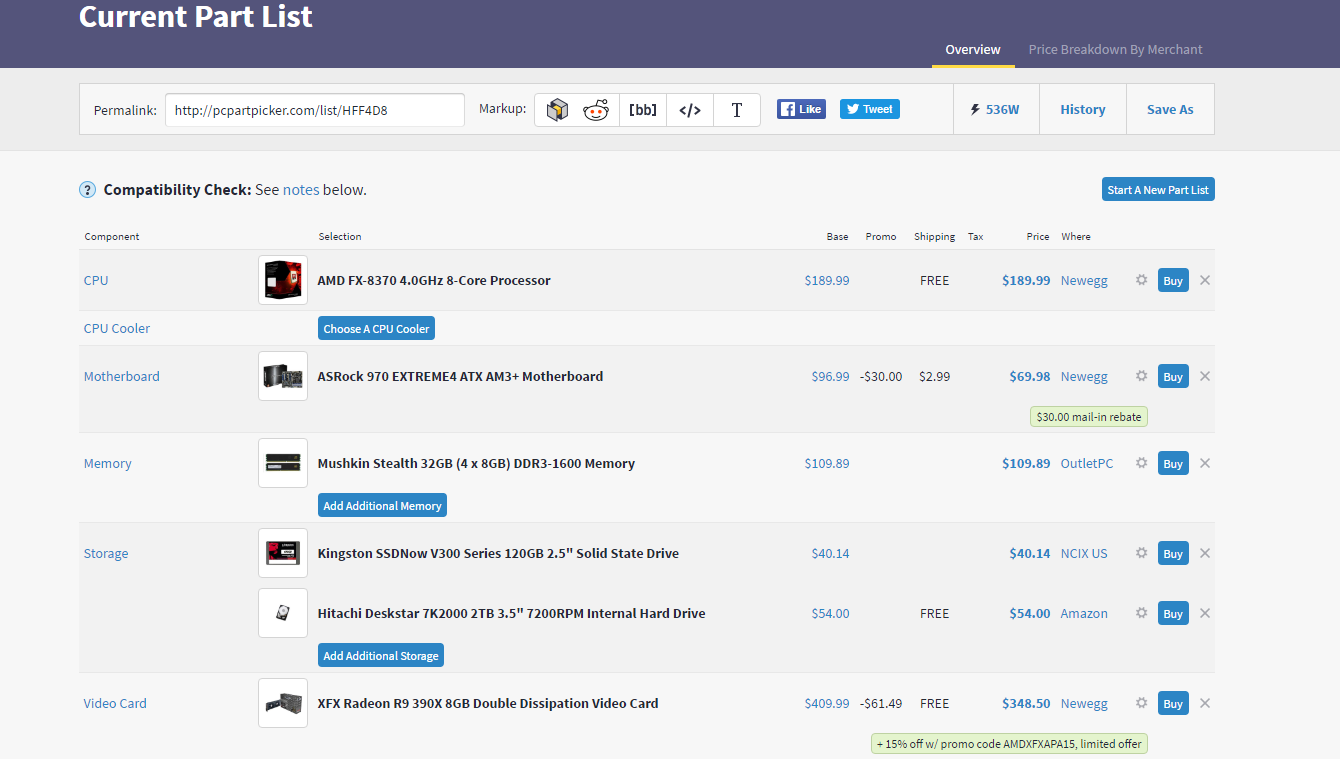Open the History menu
The height and width of the screenshot is (759, 1340).
click(1083, 109)
